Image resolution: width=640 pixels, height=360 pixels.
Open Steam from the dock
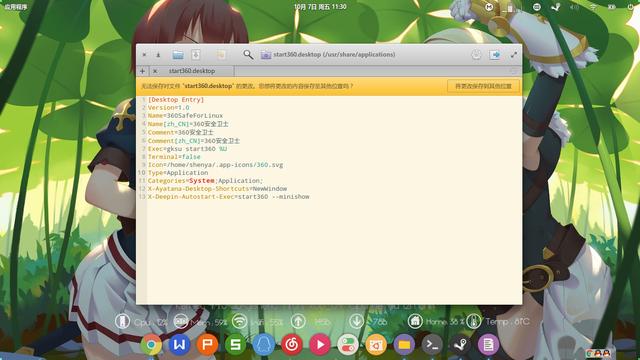[460, 345]
